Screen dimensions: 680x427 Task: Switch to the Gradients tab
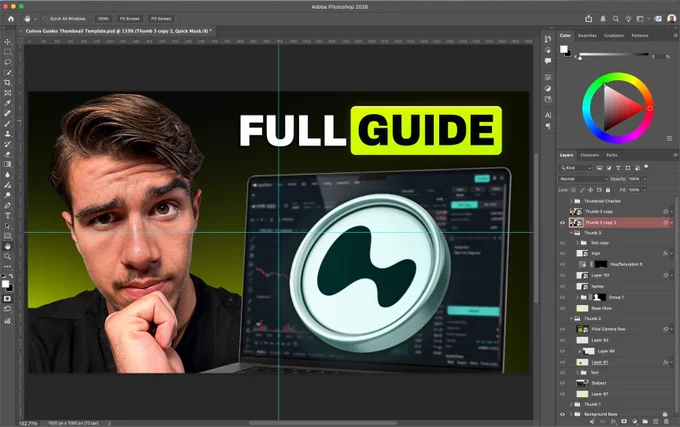point(614,36)
